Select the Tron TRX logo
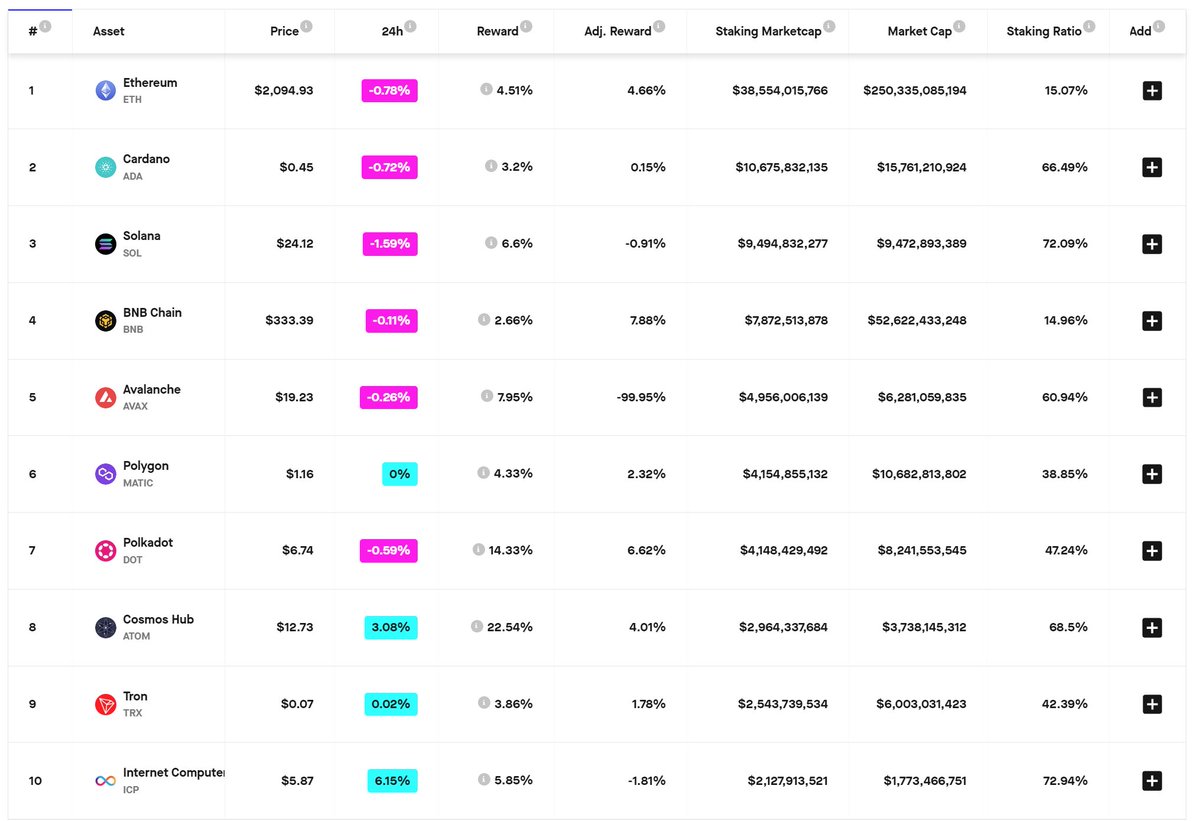1200x821 pixels. (x=104, y=703)
